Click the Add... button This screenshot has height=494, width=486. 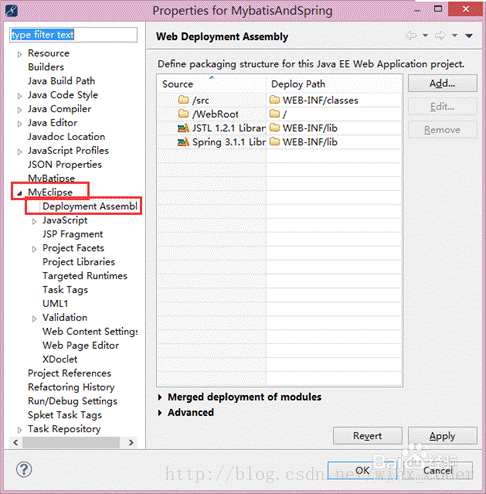coord(443,83)
